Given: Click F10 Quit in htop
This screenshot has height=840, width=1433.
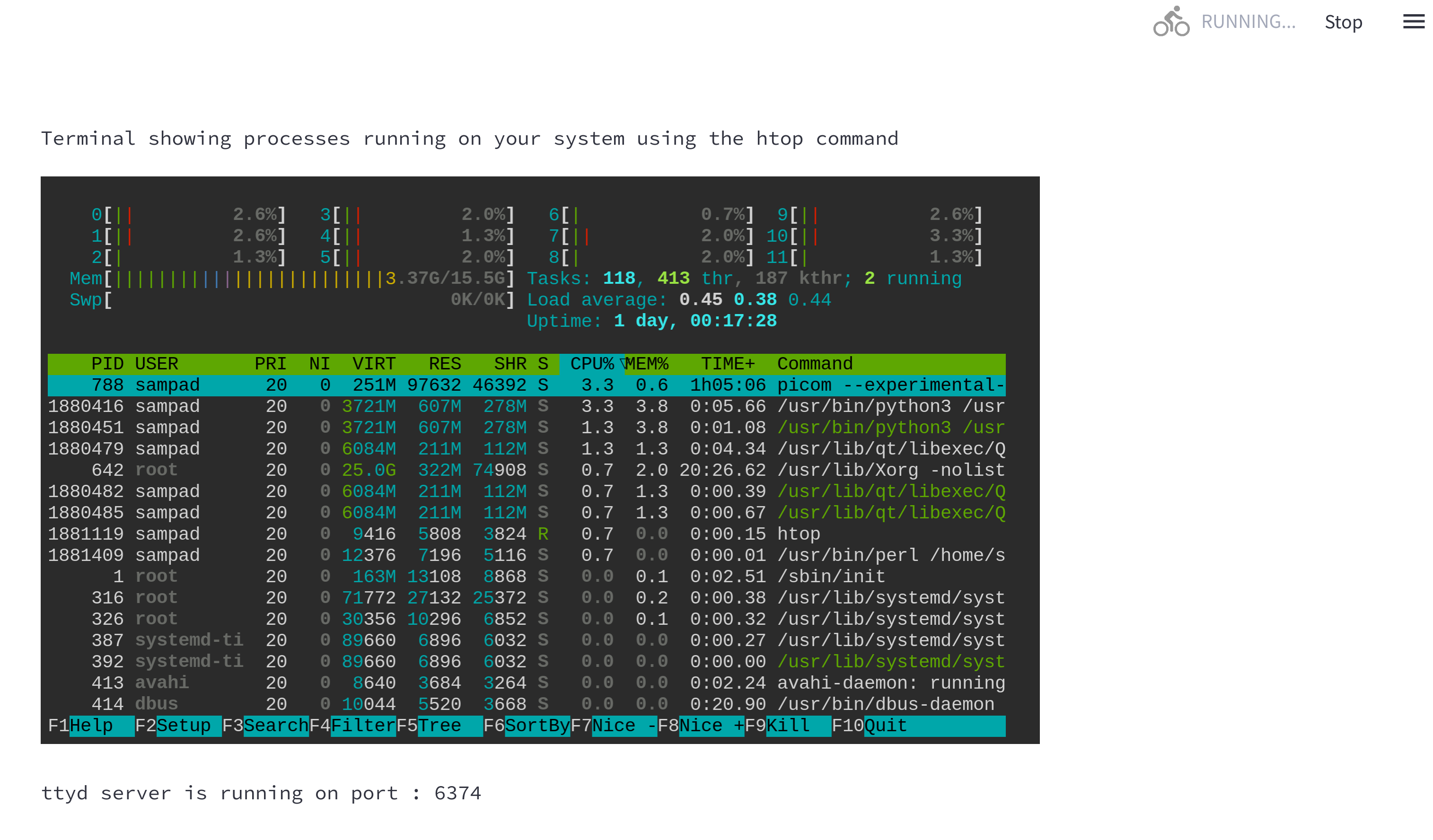Looking at the screenshot, I should [x=885, y=726].
